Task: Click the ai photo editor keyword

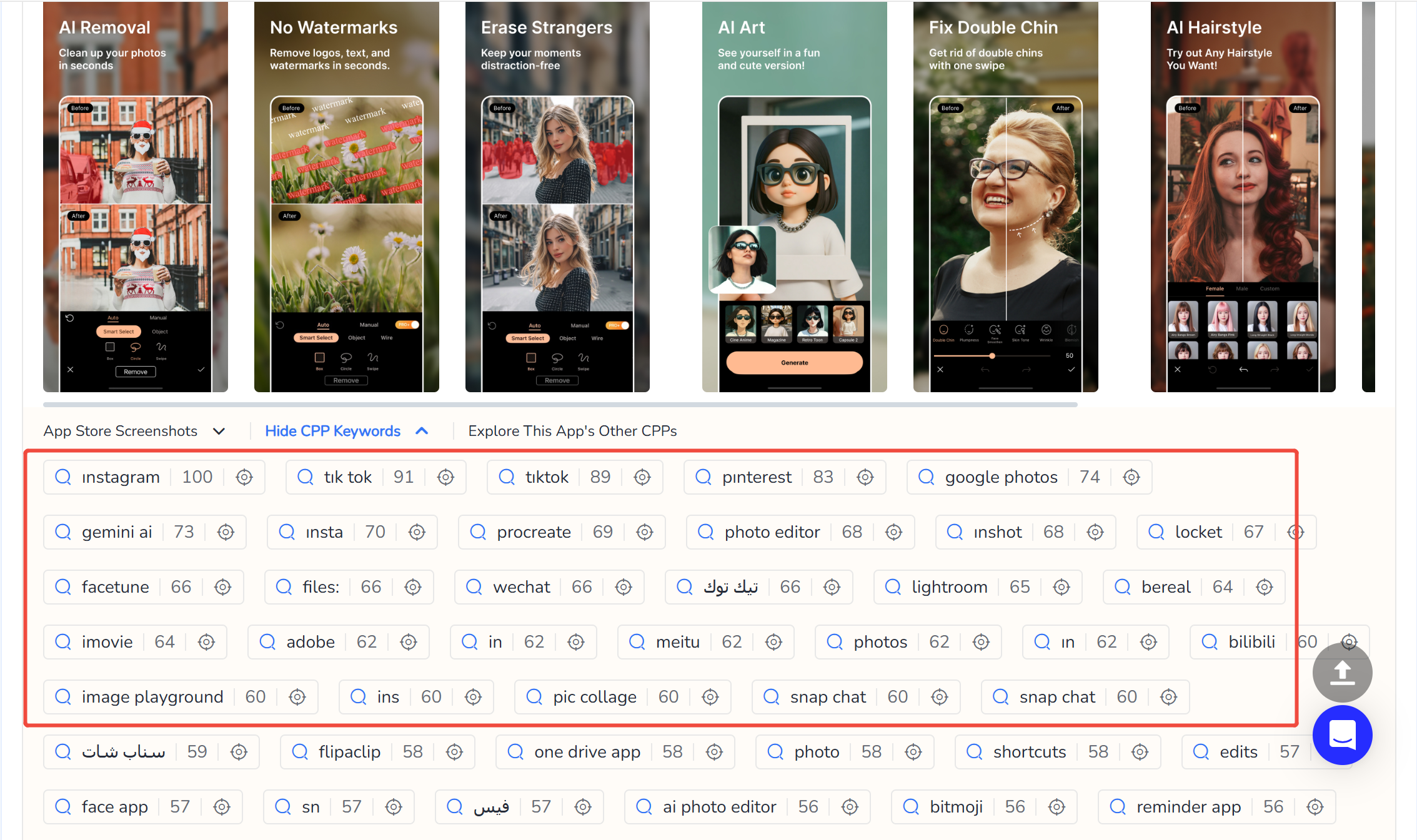Action: click(x=719, y=807)
